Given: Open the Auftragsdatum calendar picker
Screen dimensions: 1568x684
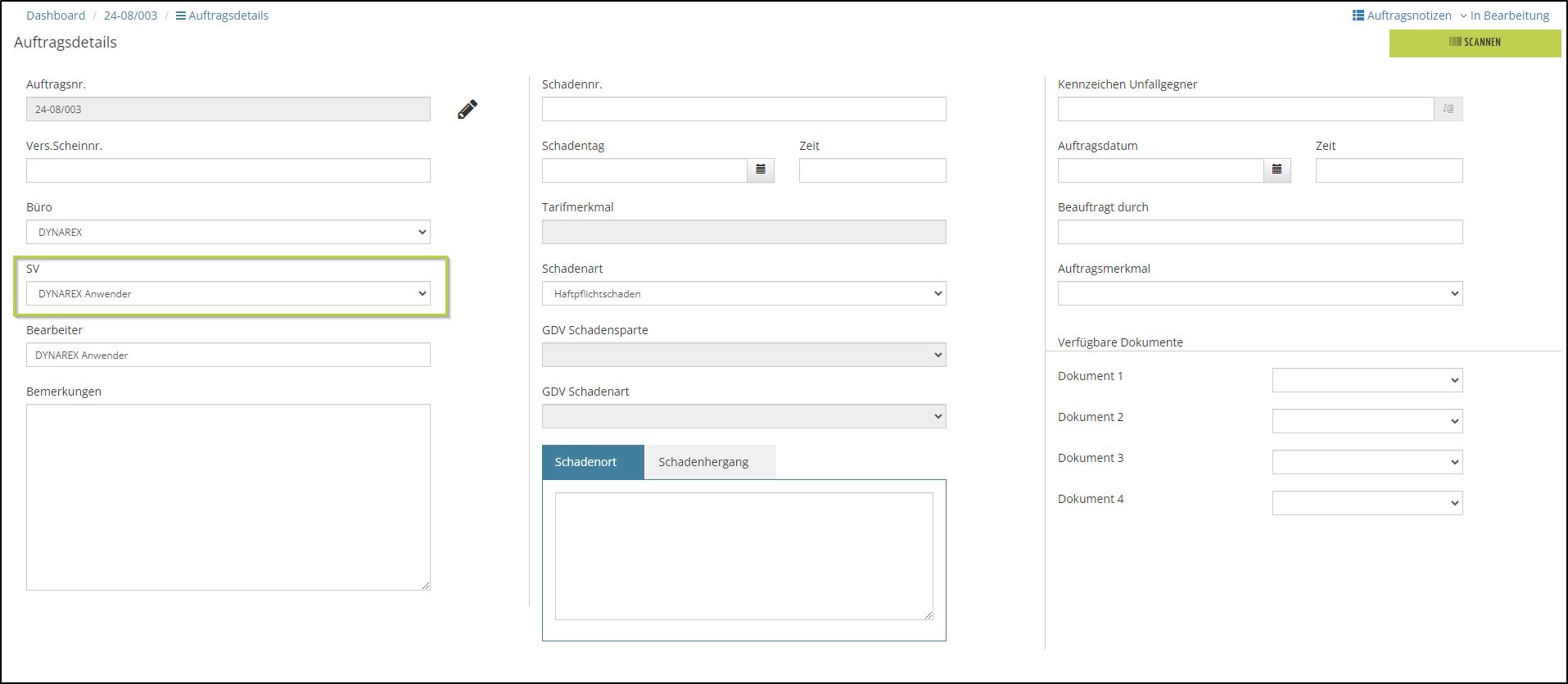Looking at the screenshot, I should click(x=1277, y=170).
